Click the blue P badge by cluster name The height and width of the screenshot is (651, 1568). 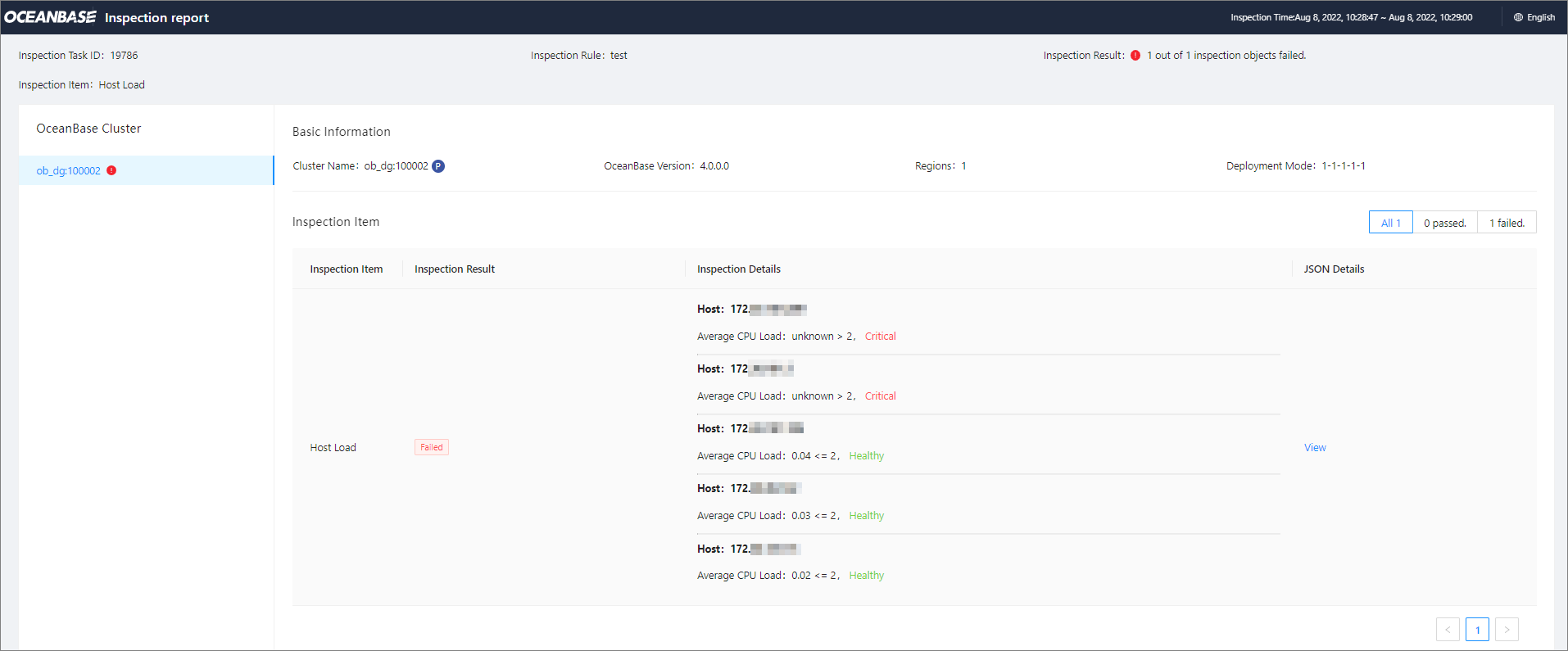(x=438, y=166)
